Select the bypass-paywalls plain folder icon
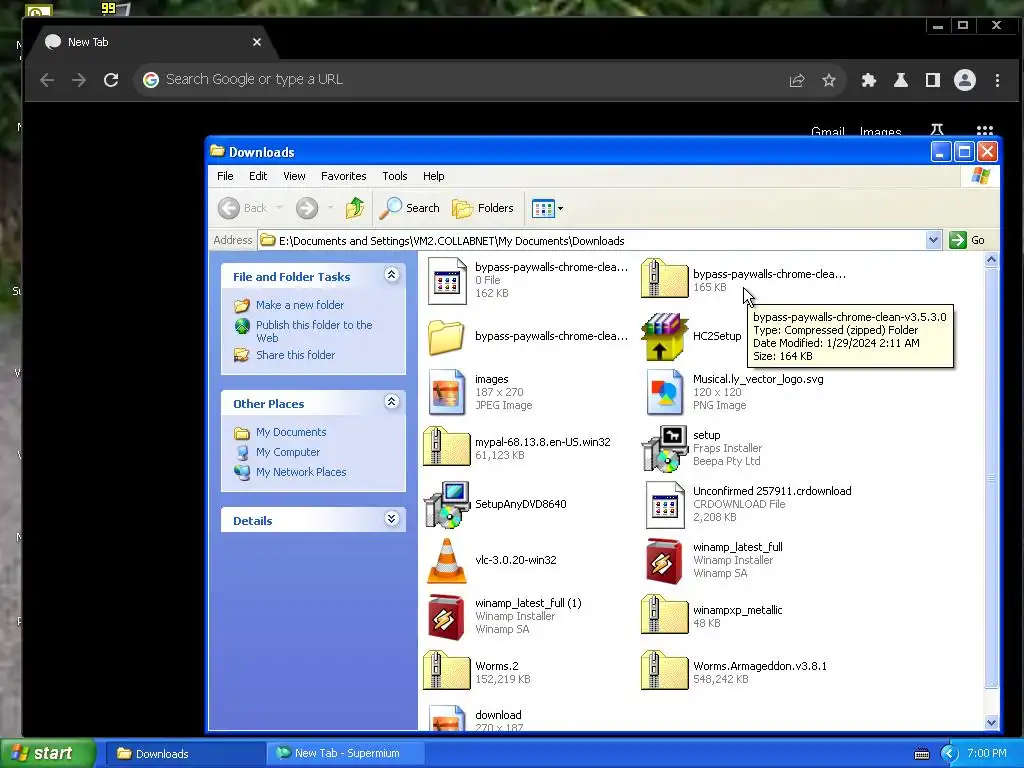The image size is (1024, 768). [447, 337]
